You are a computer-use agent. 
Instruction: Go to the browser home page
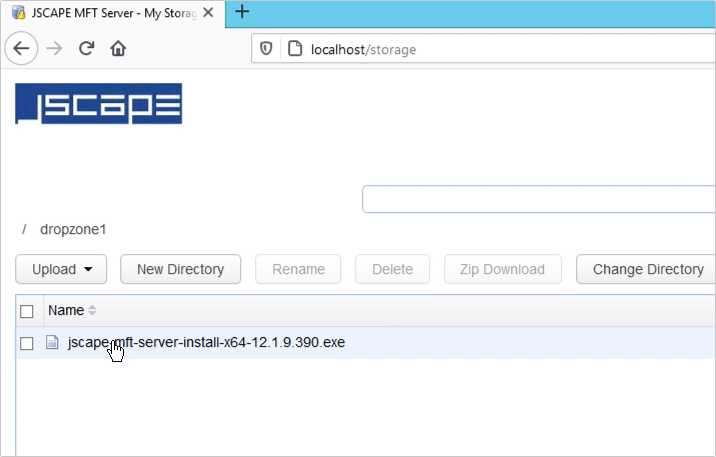(x=118, y=48)
